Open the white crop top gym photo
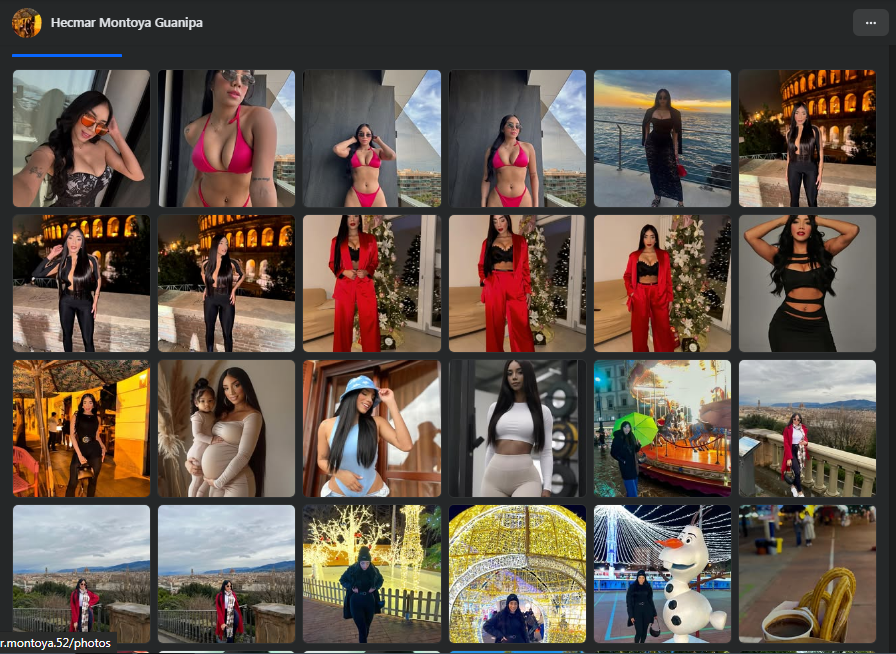Viewport: 896px width, 654px height. coord(517,428)
